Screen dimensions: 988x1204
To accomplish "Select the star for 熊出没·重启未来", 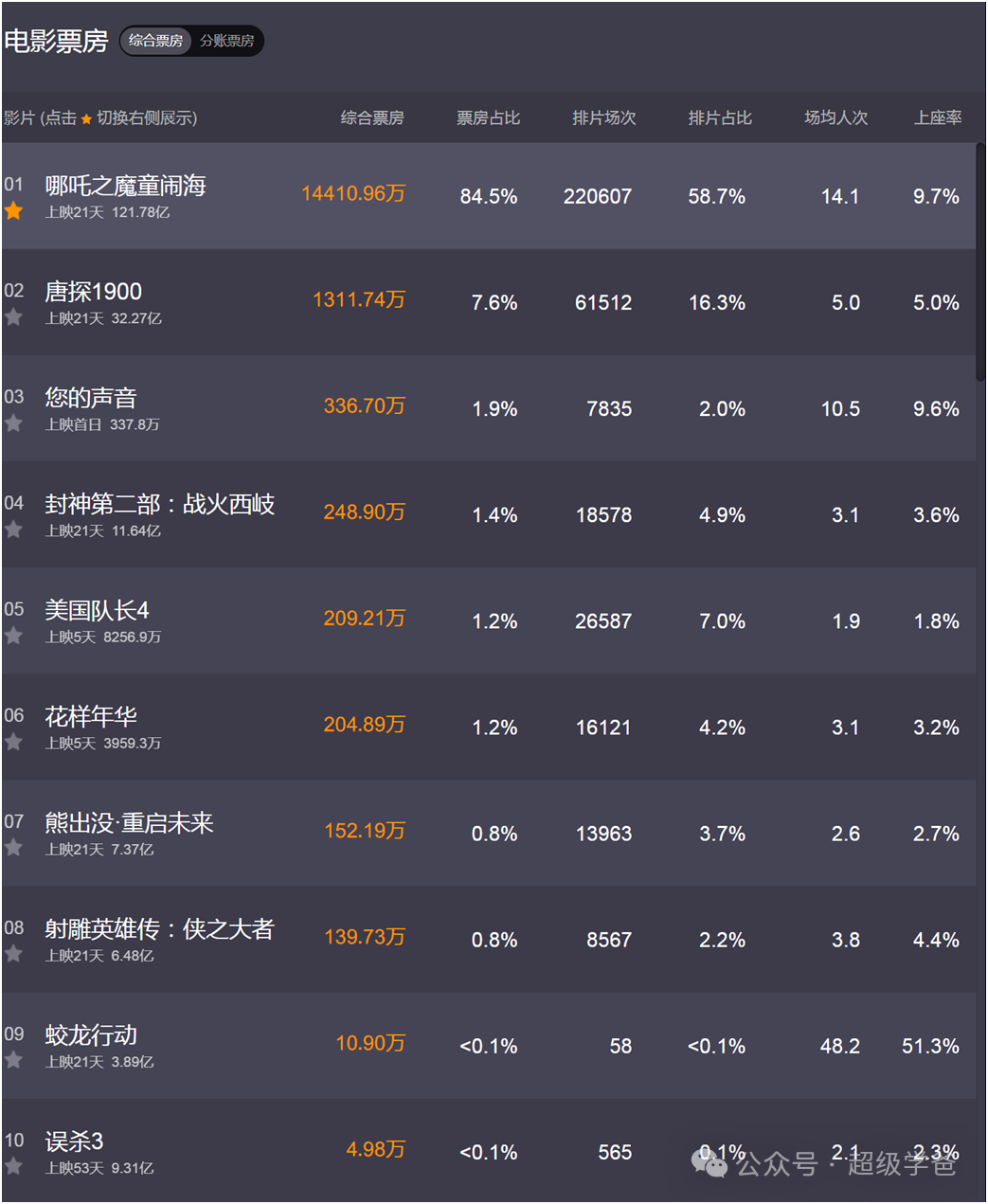I will [13, 848].
